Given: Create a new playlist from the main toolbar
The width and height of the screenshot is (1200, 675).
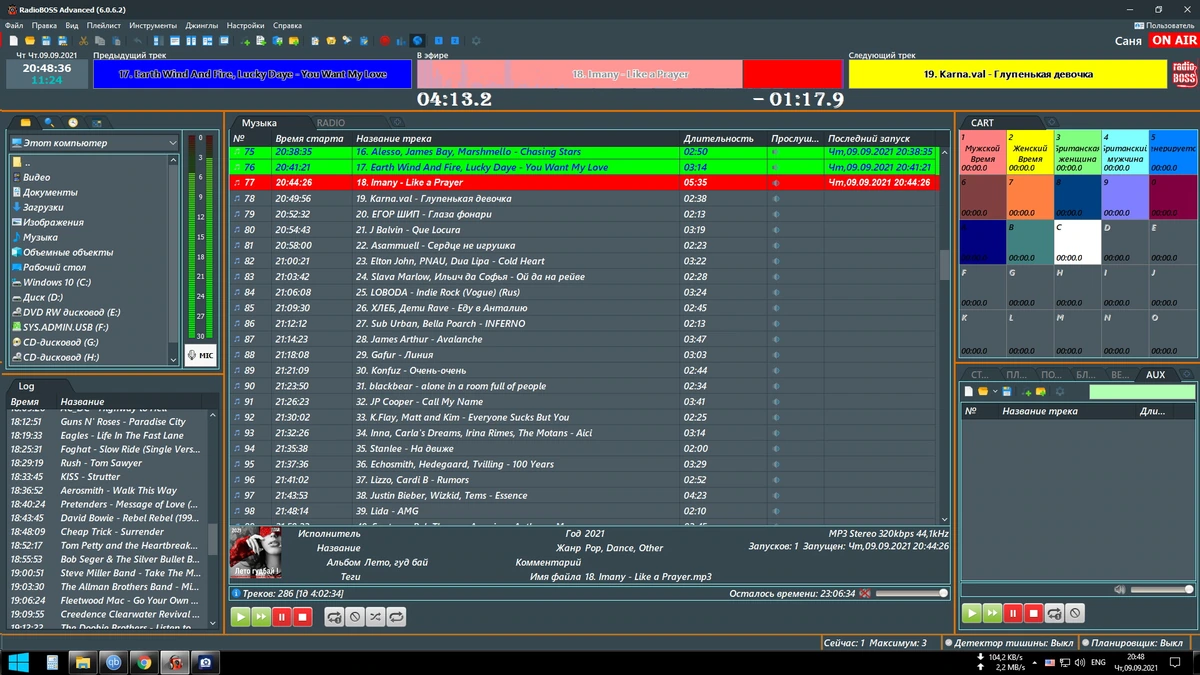Looking at the screenshot, I should (14, 41).
